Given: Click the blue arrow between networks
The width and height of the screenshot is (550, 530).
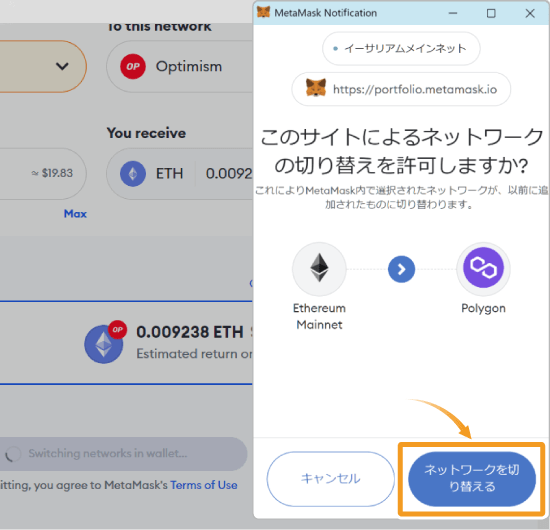Looking at the screenshot, I should coord(401,269).
